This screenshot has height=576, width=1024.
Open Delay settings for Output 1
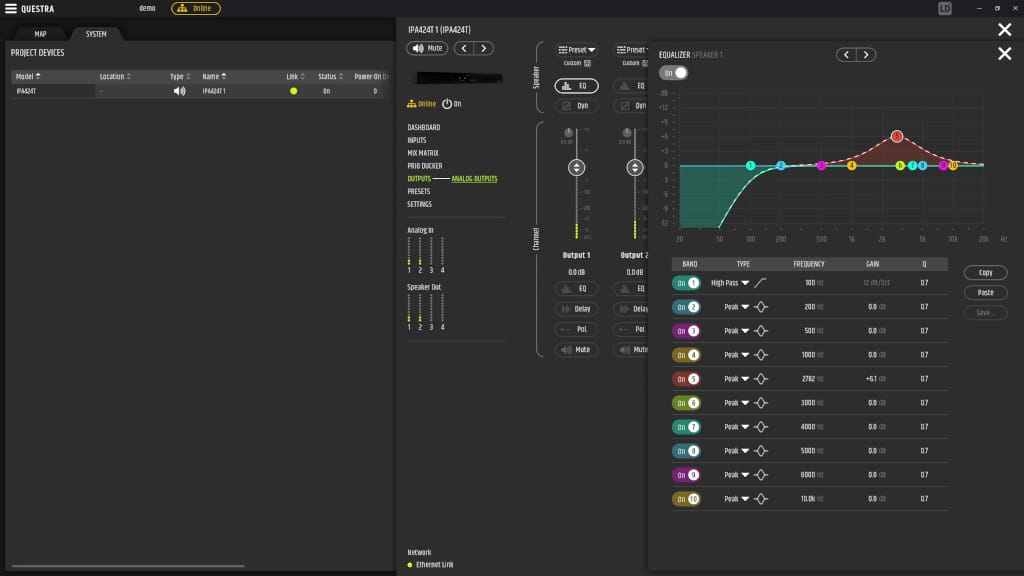[576, 309]
